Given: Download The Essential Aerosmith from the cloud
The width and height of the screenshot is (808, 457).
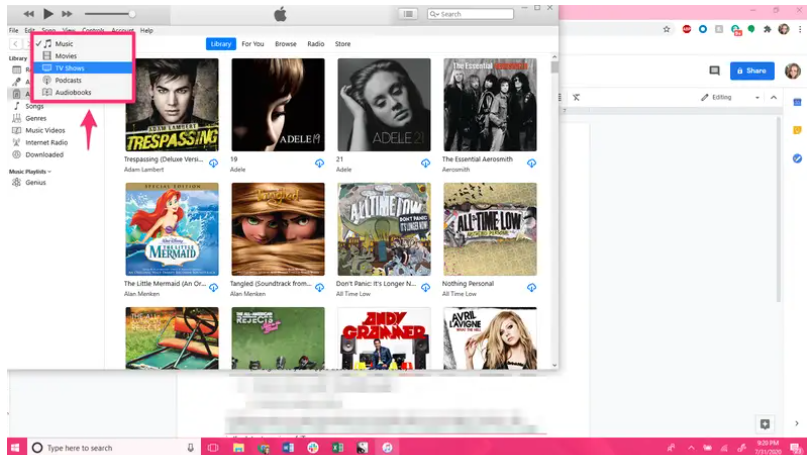Looking at the screenshot, I should point(532,163).
